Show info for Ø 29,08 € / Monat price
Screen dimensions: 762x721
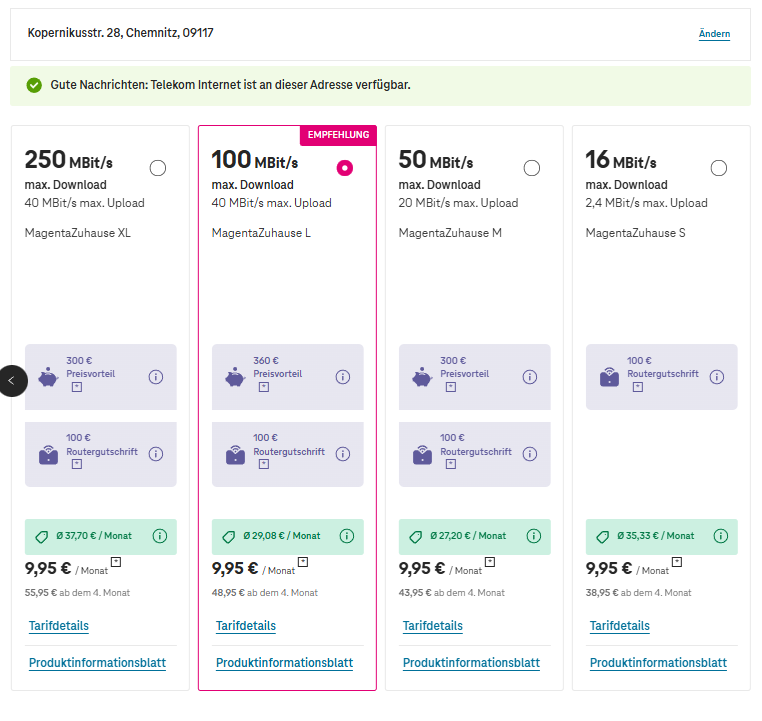pos(346,536)
